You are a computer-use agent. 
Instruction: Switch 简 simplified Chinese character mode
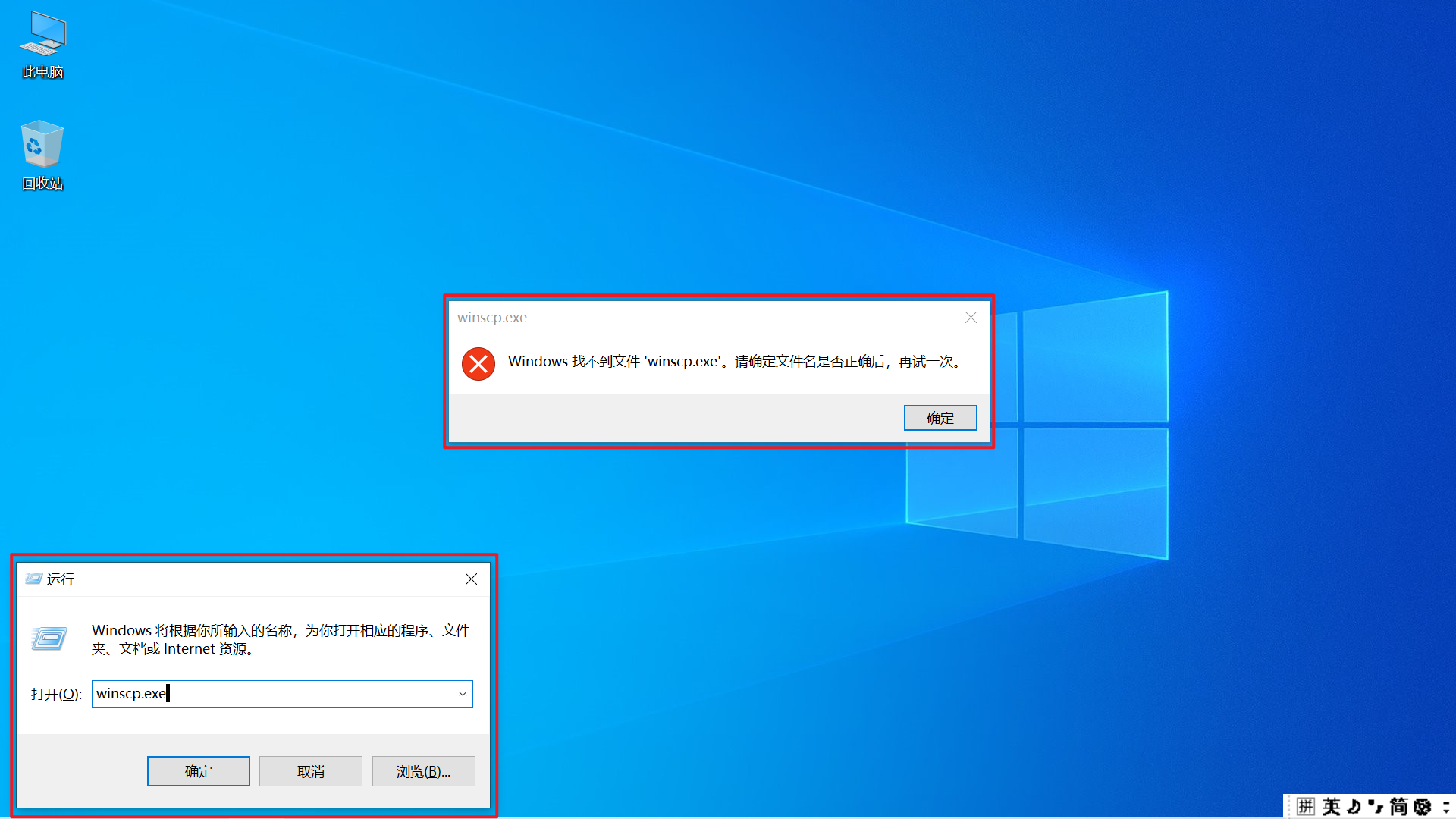tap(1398, 806)
